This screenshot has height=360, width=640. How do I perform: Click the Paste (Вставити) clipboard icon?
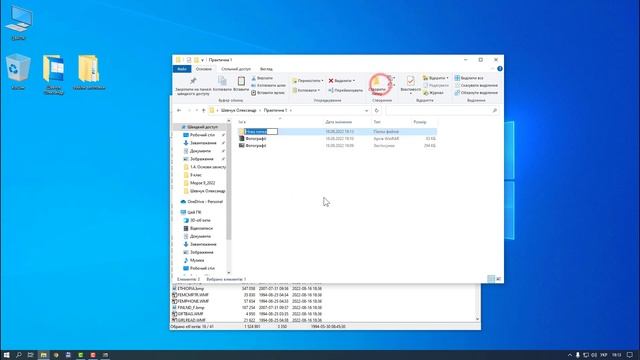click(241, 81)
